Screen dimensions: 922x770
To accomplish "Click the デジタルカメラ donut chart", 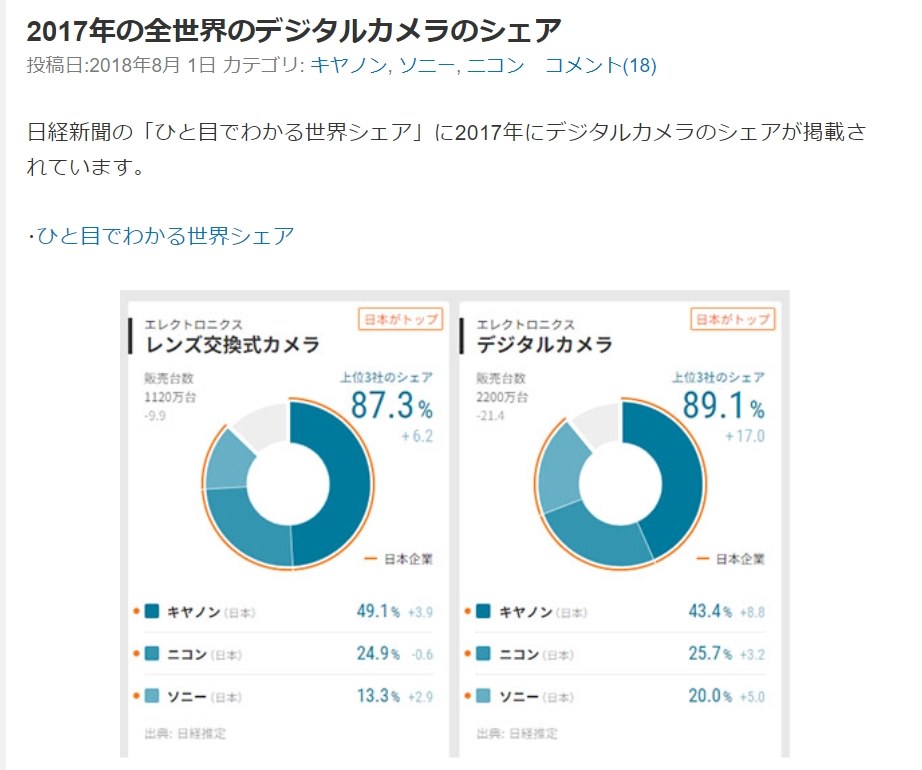I will coord(621,485).
